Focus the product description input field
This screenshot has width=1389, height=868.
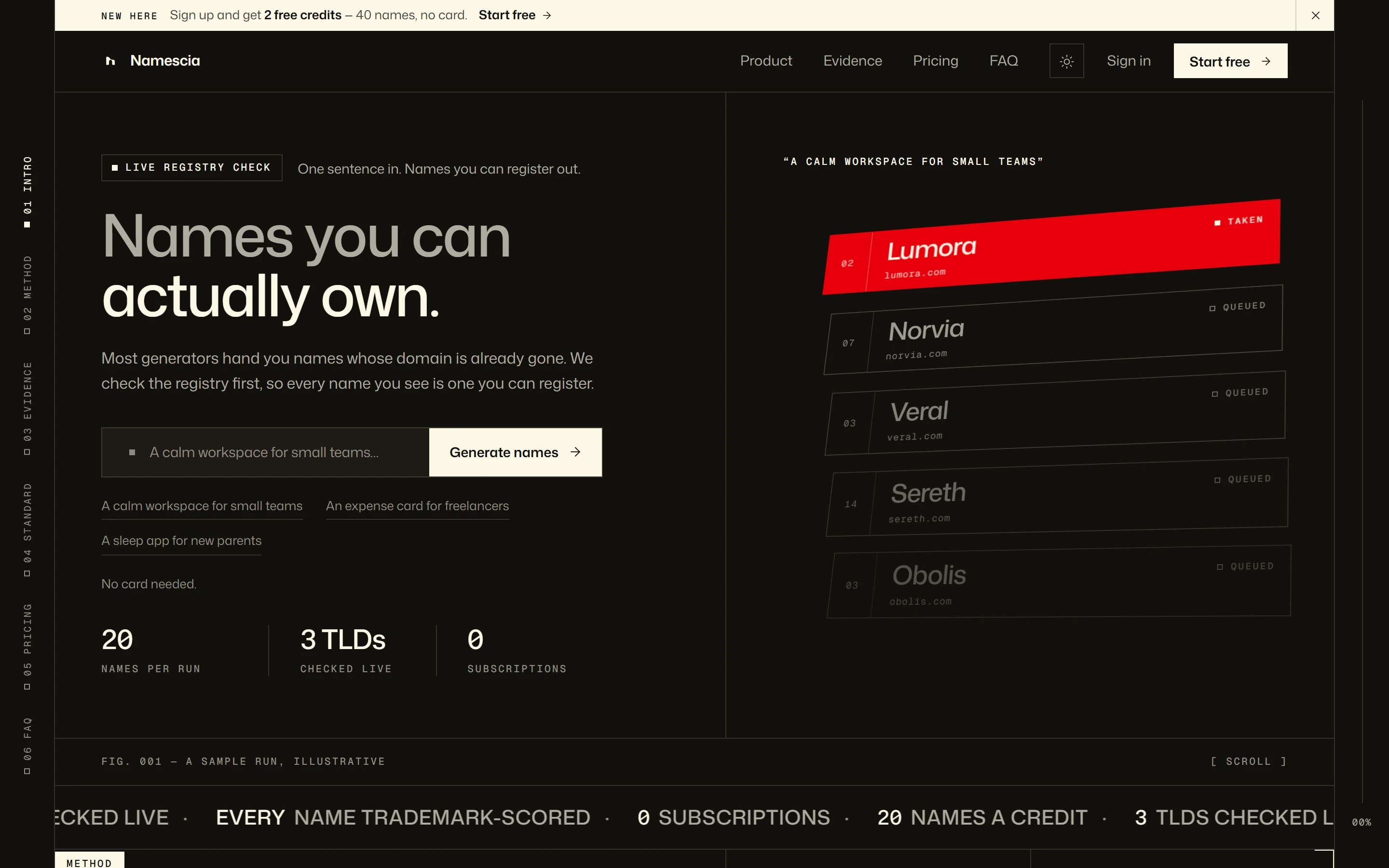[265, 452]
